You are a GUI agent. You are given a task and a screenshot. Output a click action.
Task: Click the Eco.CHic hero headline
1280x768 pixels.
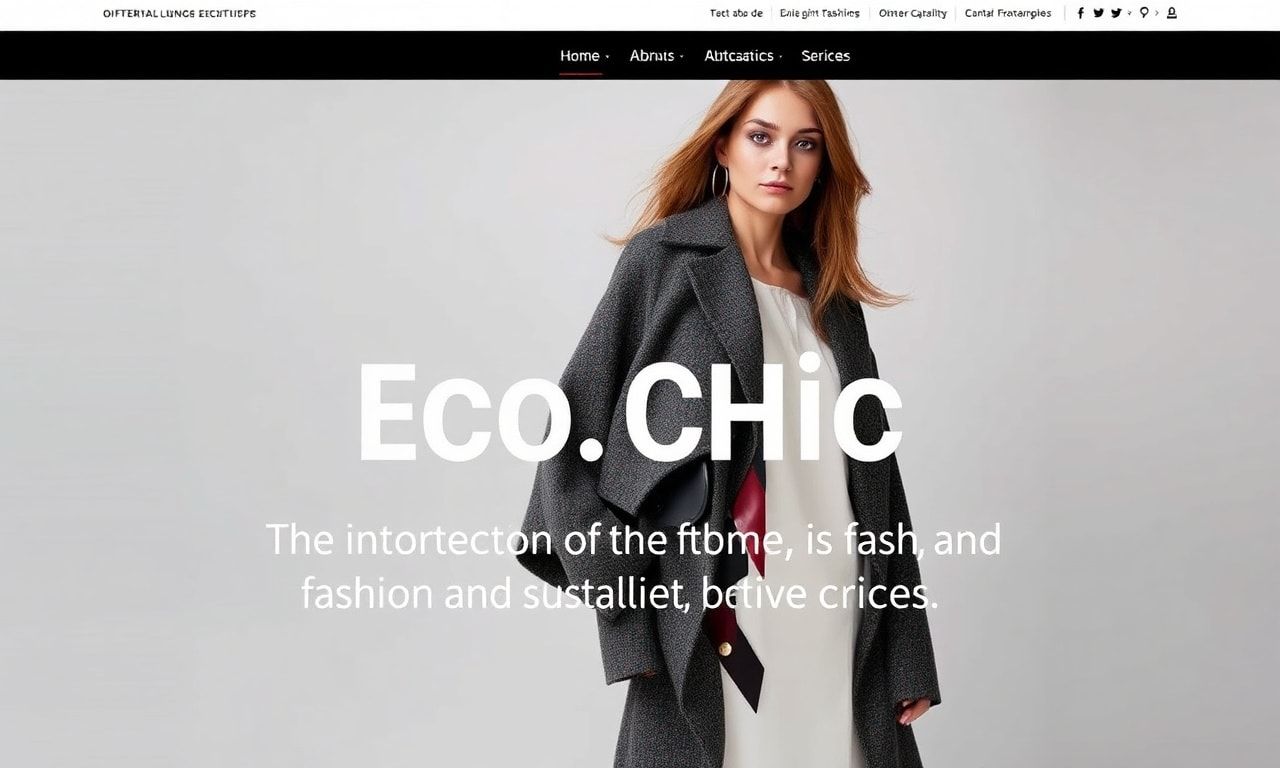click(x=630, y=412)
